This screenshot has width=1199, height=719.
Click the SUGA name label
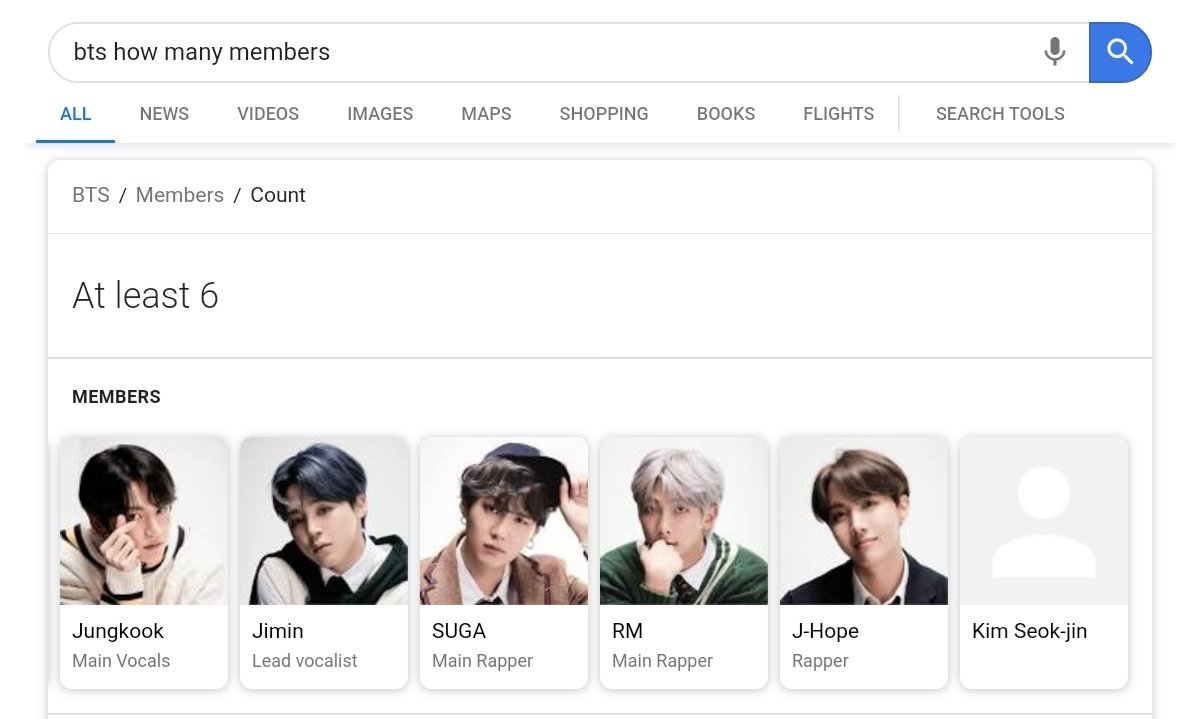tap(459, 631)
